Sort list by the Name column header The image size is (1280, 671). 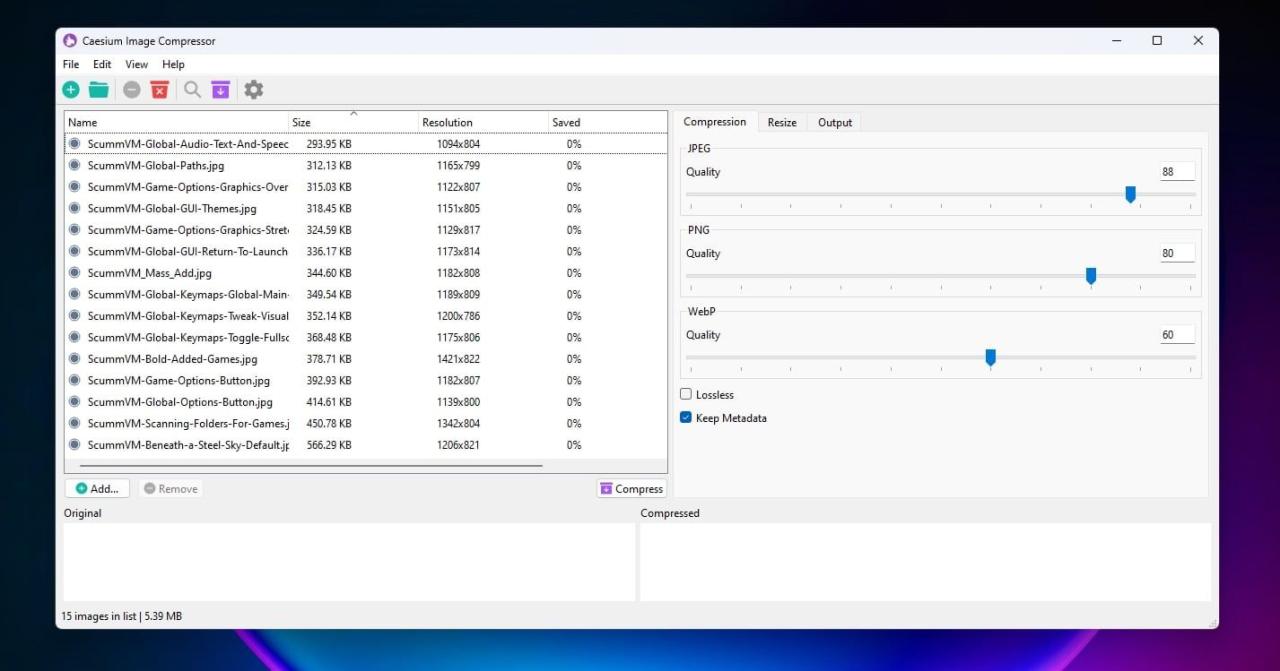(x=176, y=122)
